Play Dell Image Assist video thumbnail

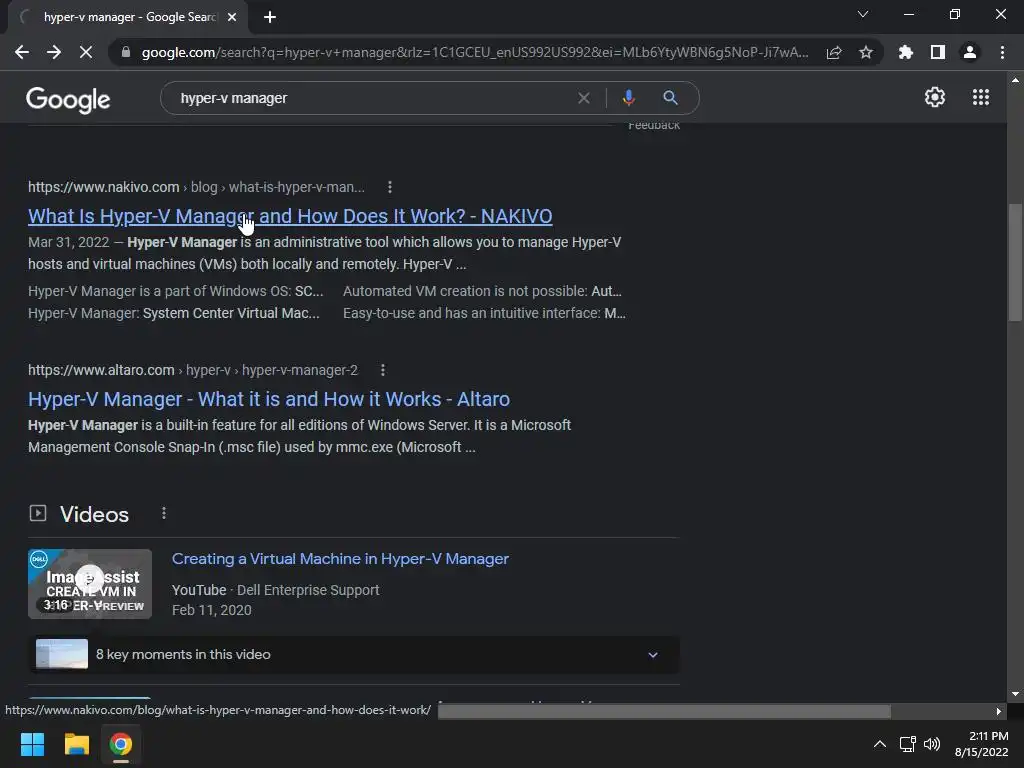pyautogui.click(x=90, y=584)
